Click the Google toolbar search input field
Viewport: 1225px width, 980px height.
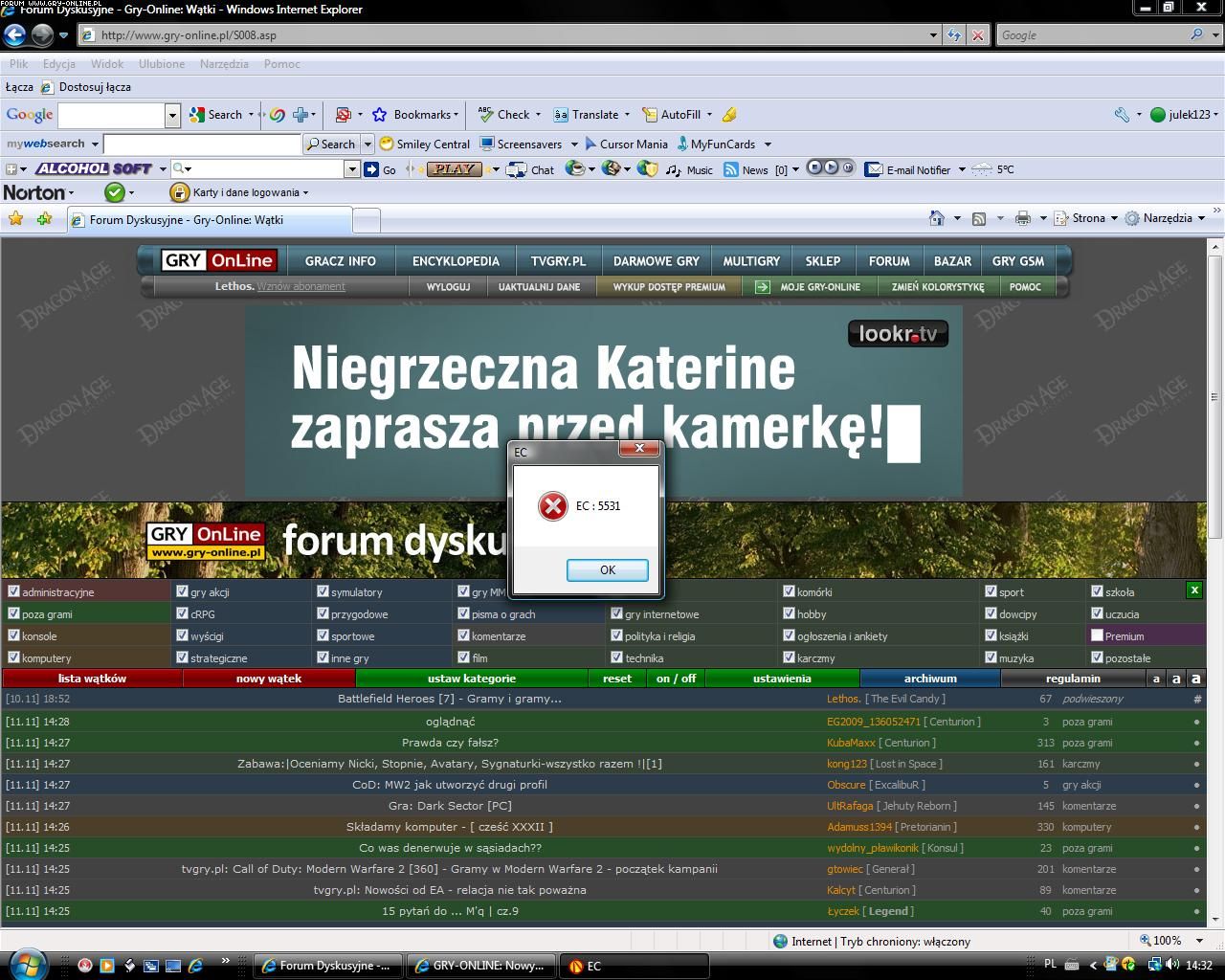coord(111,115)
